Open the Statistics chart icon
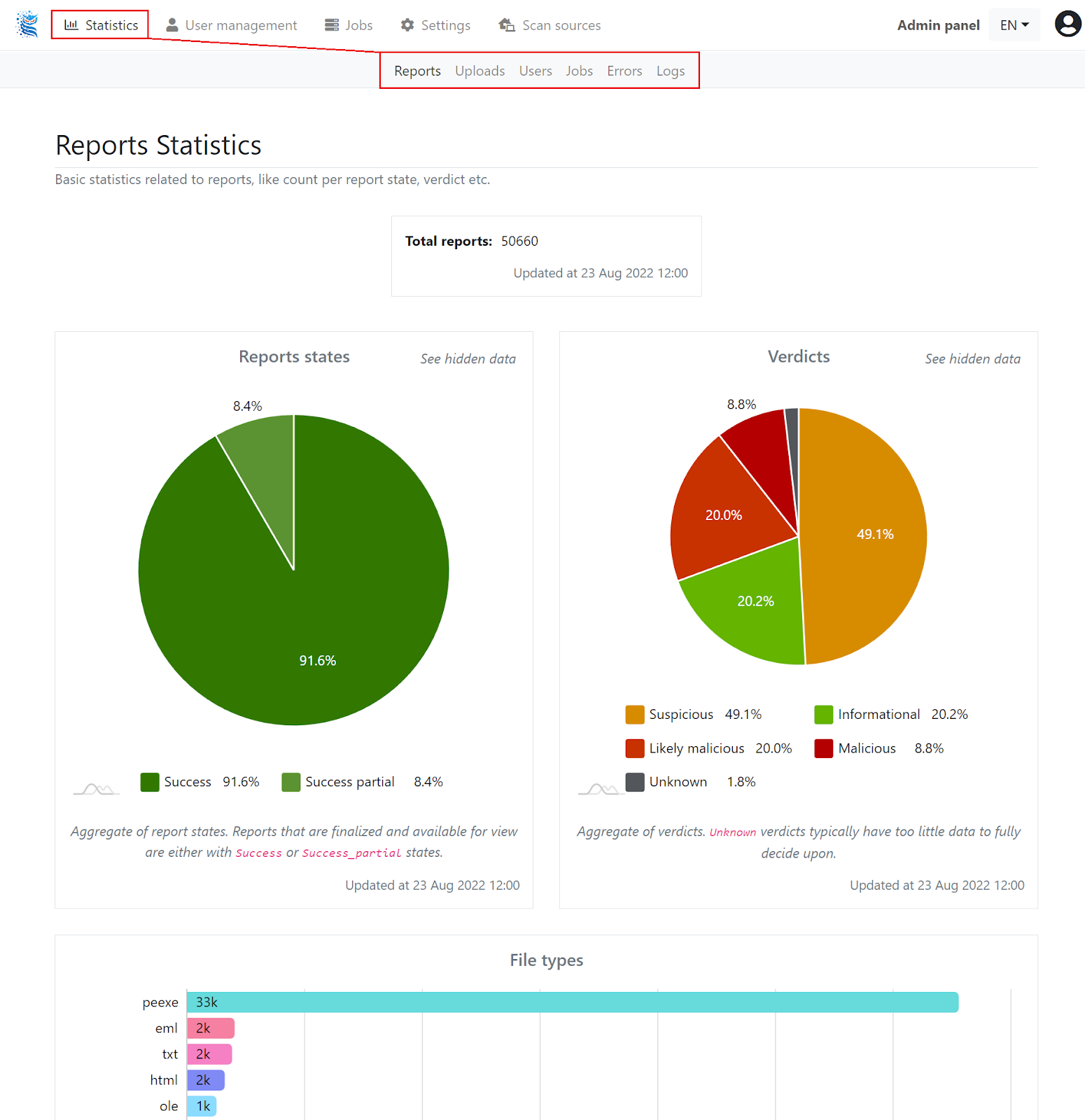Screen dimensions: 1085x1120 [x=71, y=25]
